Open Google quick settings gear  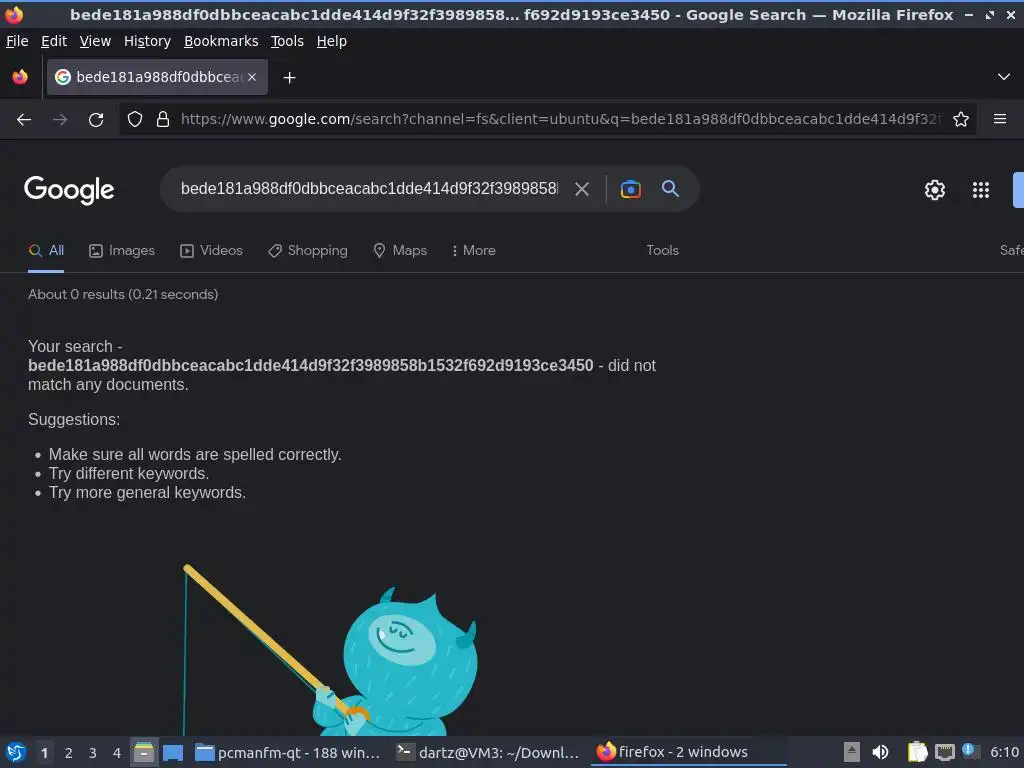click(935, 190)
